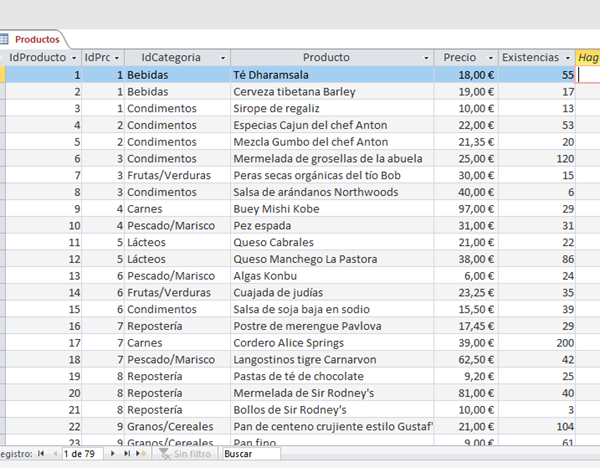600x468 pixels.
Task: Open IdCategoria column filter dropdown
Action: click(223, 58)
